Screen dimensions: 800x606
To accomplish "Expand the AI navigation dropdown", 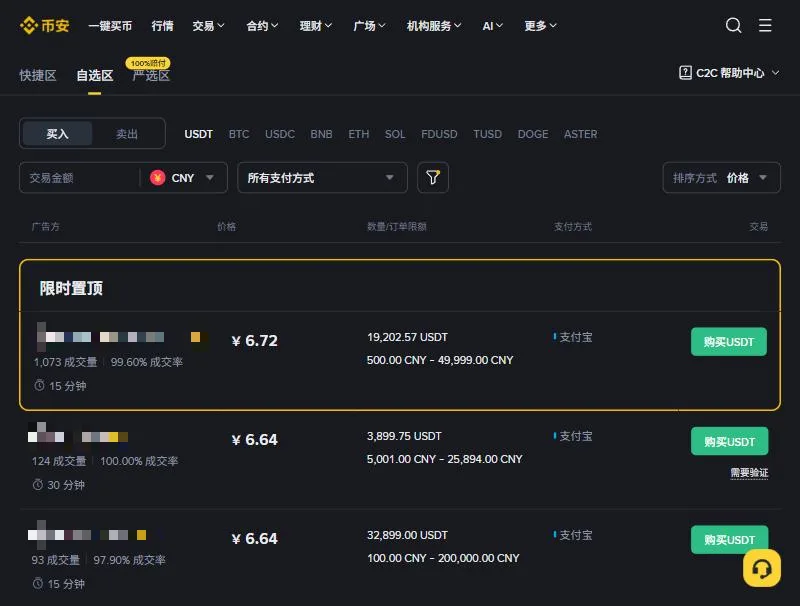I will click(x=493, y=26).
